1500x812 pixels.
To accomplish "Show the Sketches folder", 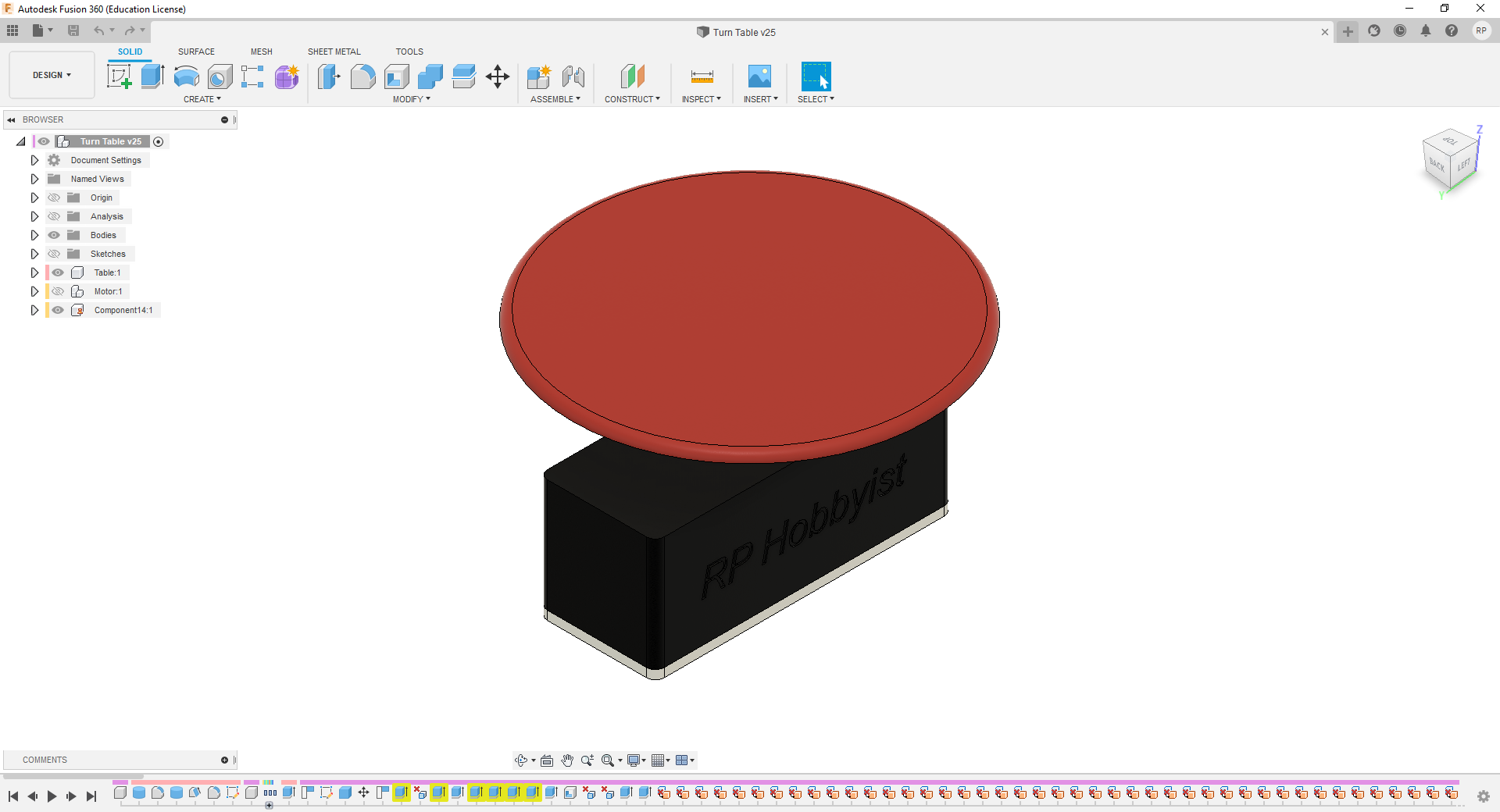I will point(54,254).
